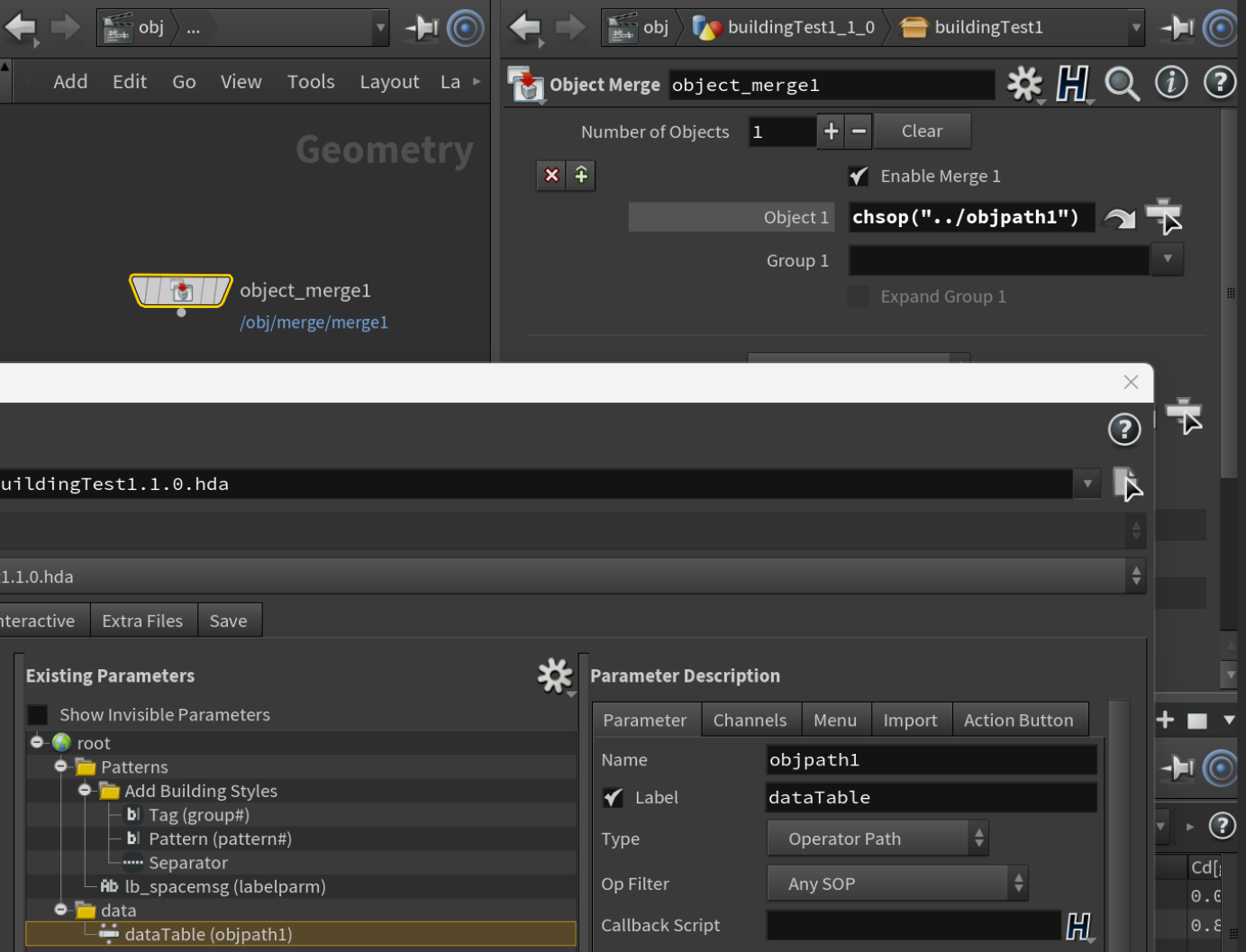Viewport: 1246px width, 952px height.
Task: Toggle Enable Merge 1 checkbox
Action: point(859,176)
